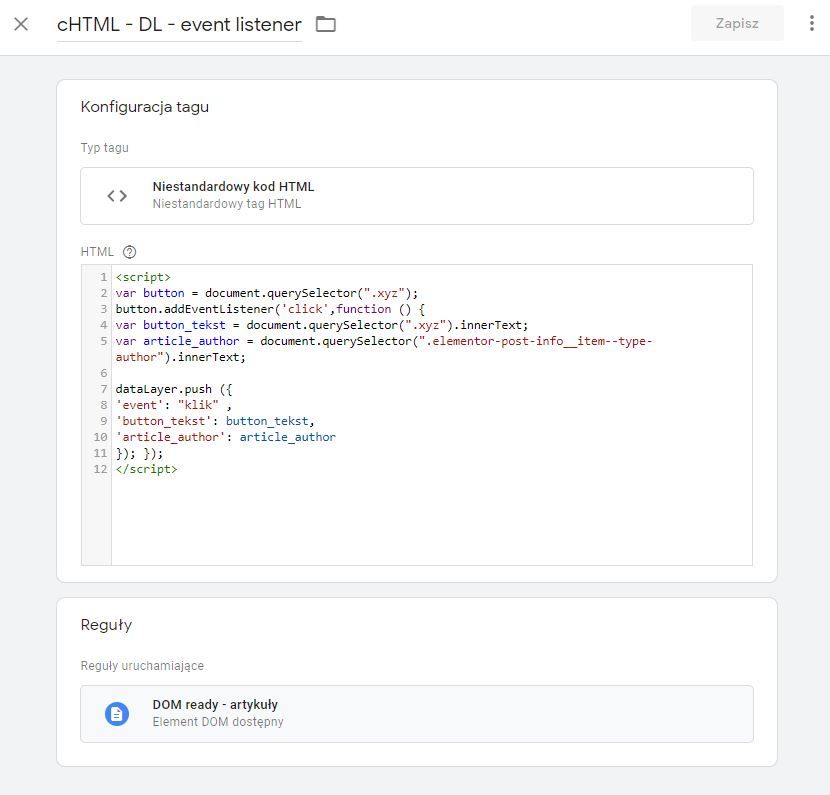Open the folder icon next to the tag name

[326, 24]
